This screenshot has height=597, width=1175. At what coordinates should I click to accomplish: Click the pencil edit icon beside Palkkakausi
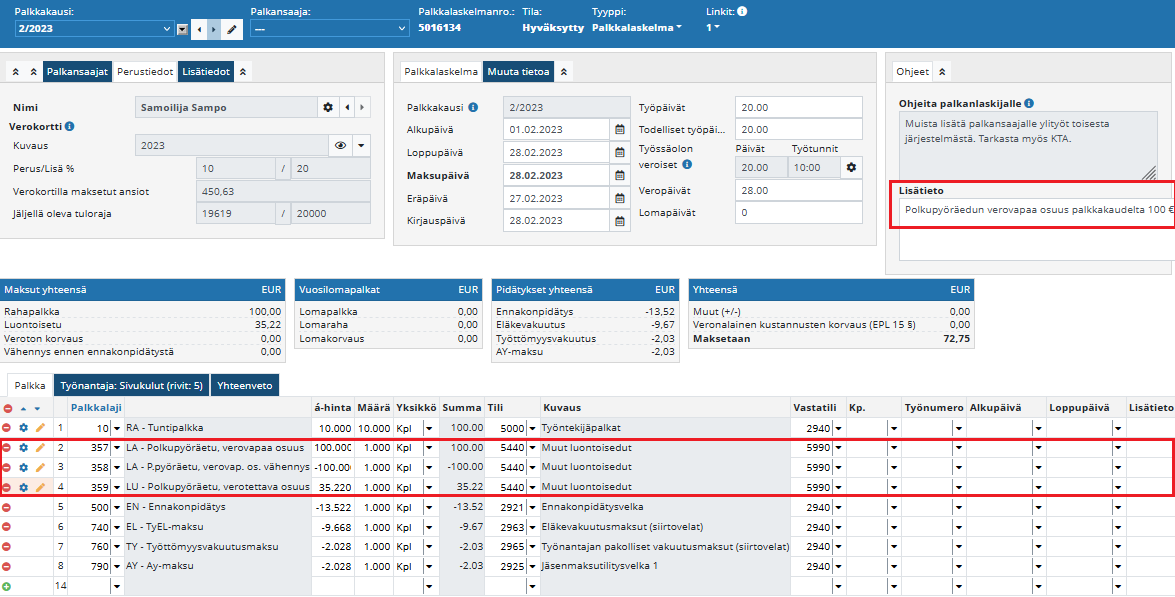[231, 29]
